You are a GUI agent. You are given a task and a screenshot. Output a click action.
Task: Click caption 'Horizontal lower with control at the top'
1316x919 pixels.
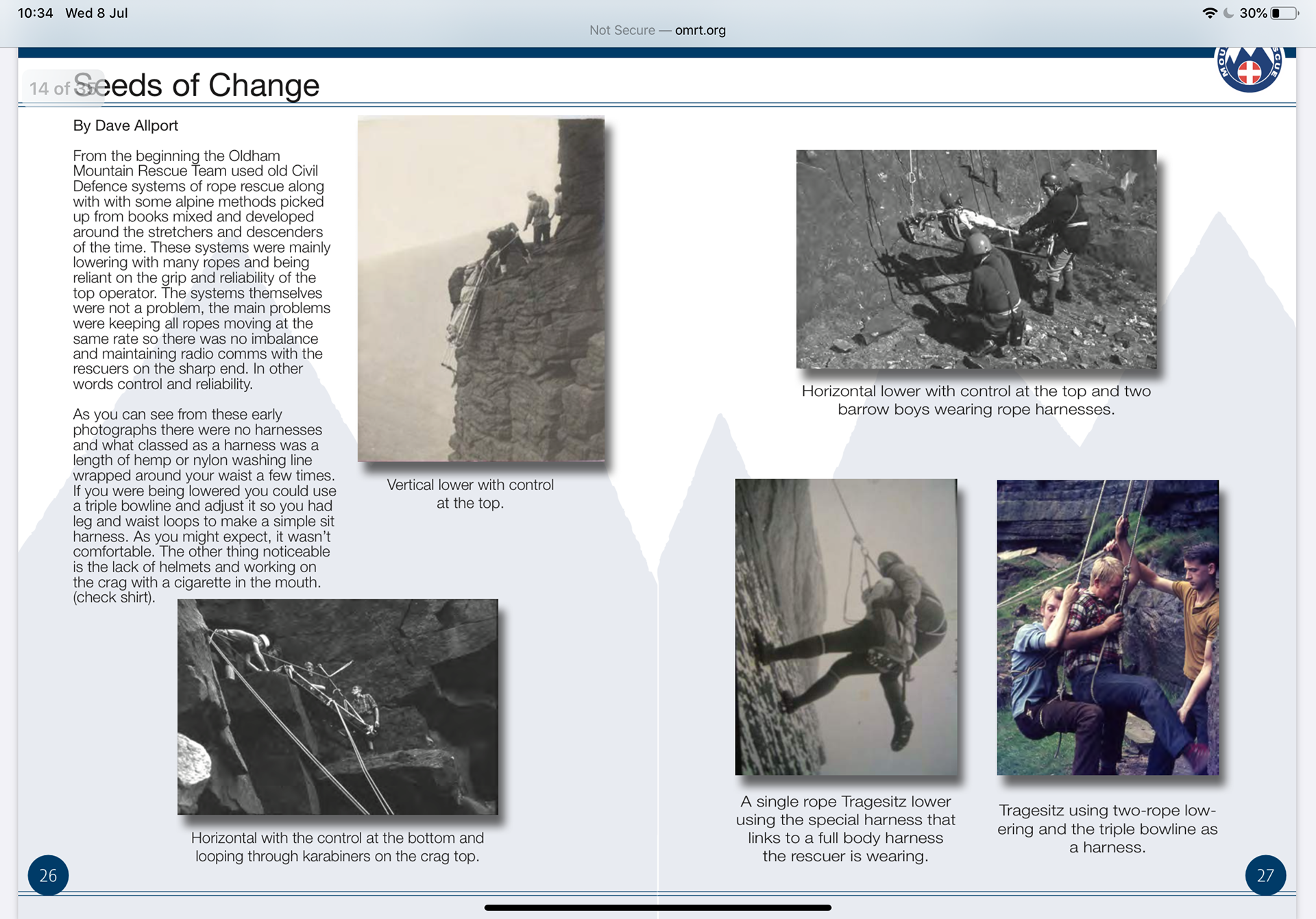[x=976, y=400]
